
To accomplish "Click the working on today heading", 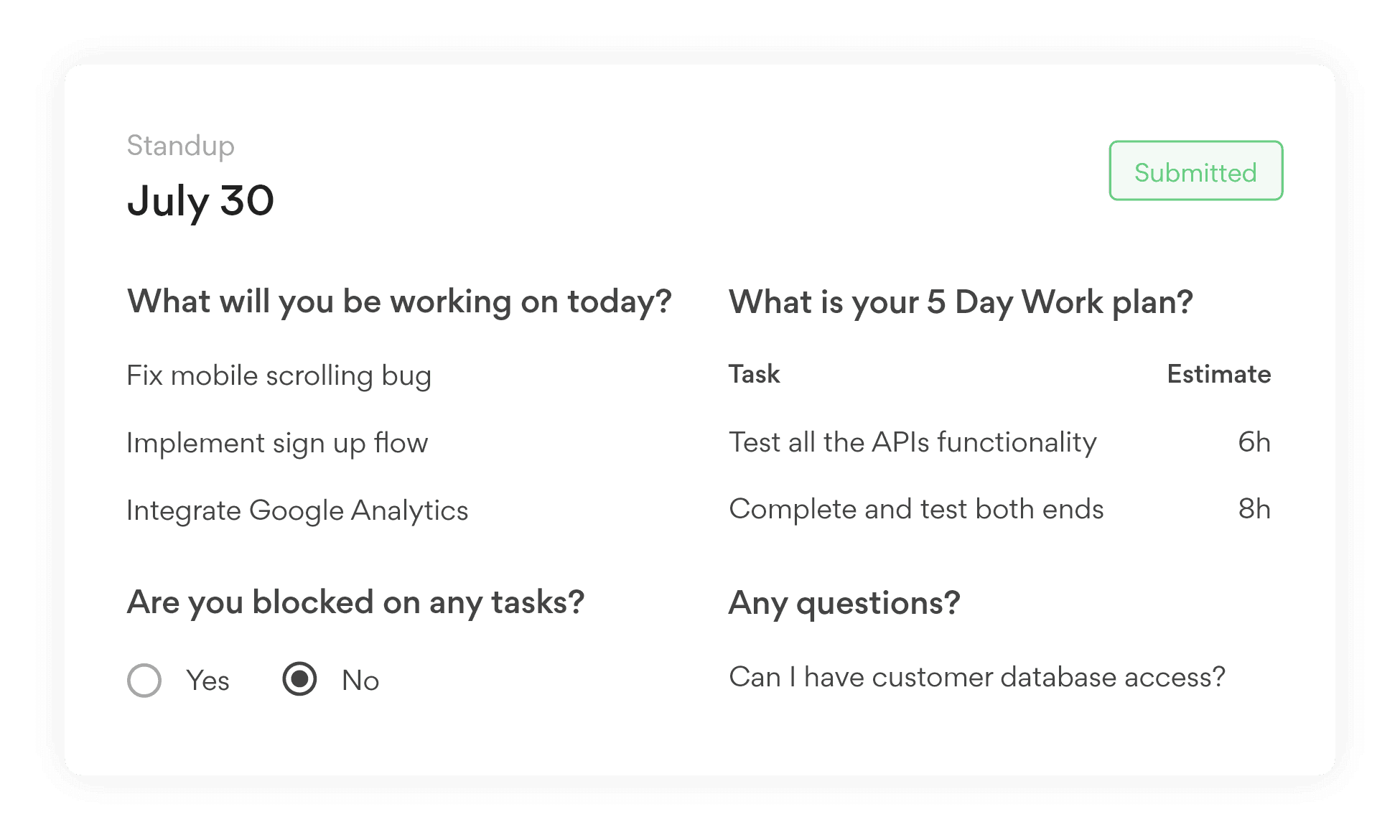I will [400, 302].
